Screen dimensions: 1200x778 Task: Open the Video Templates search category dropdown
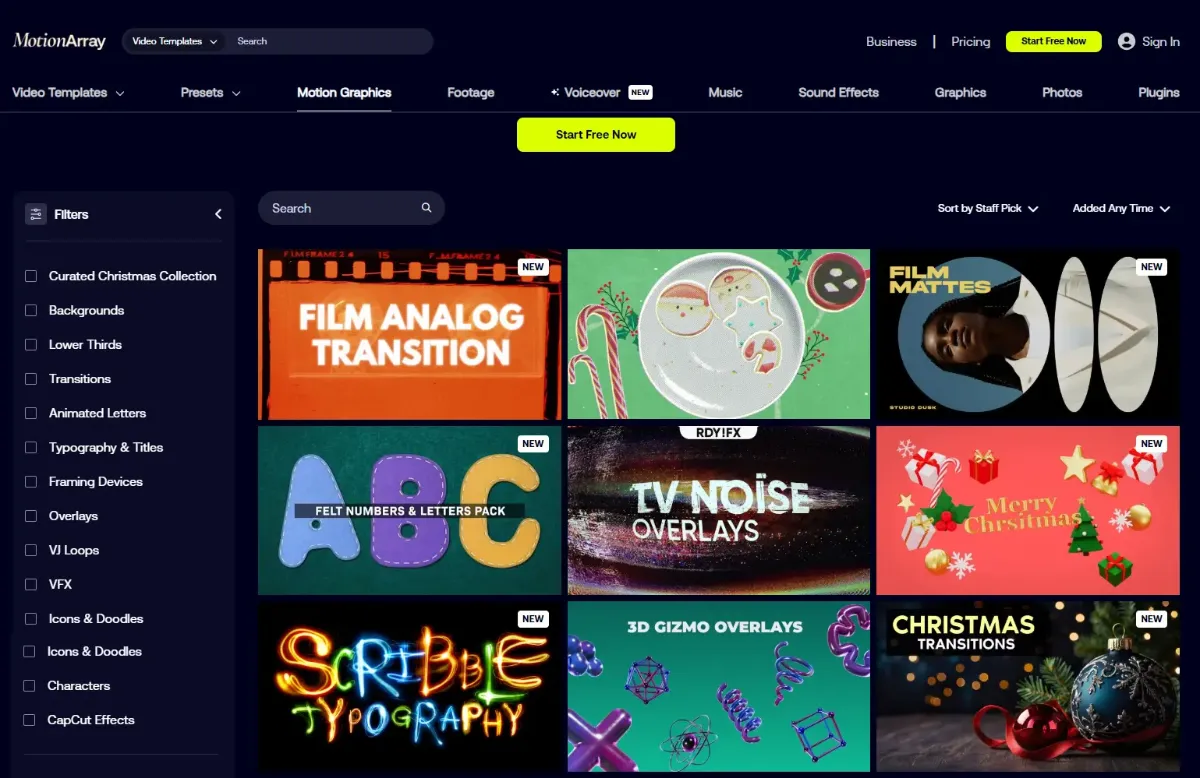(x=175, y=41)
